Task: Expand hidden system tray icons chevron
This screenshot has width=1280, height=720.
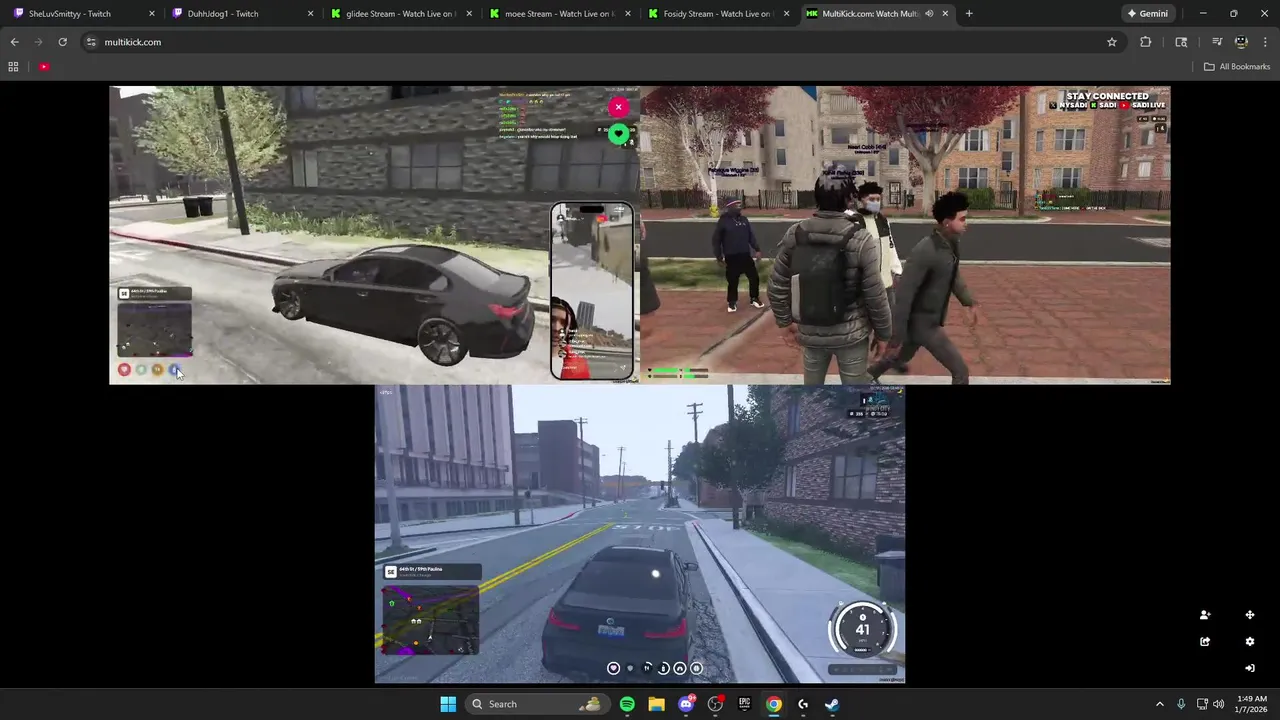Action: [x=1160, y=704]
